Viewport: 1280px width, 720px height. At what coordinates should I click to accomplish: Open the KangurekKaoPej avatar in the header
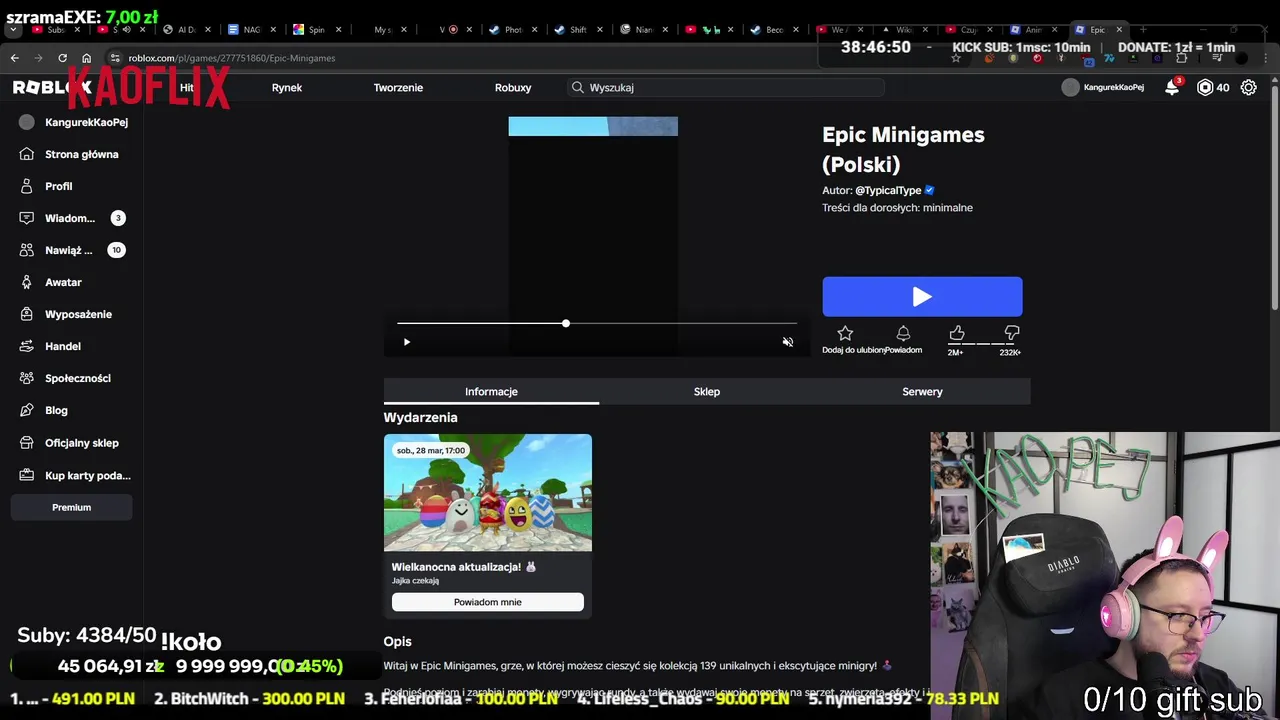click(1070, 87)
